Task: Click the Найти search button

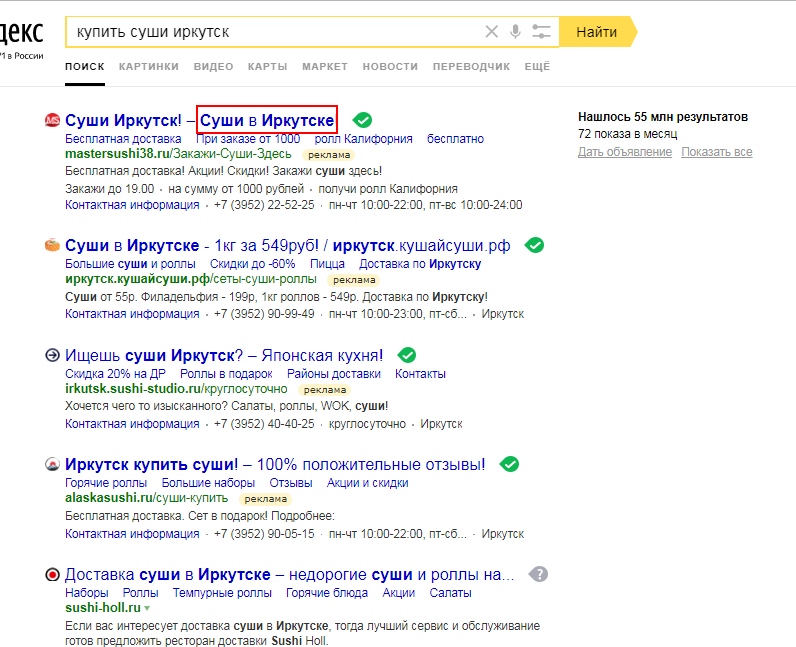Action: click(x=597, y=31)
